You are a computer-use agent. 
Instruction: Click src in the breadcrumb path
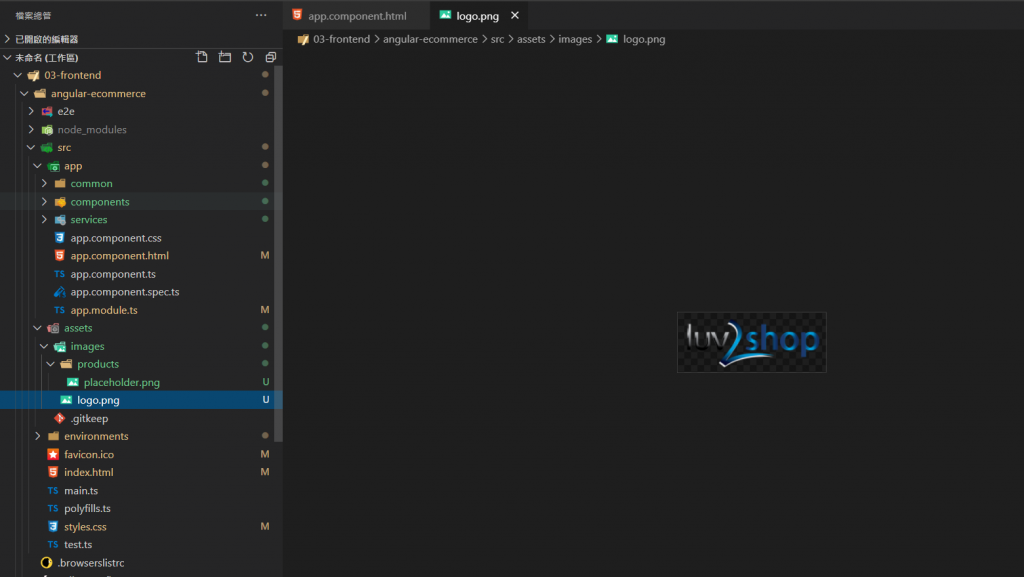(x=498, y=39)
